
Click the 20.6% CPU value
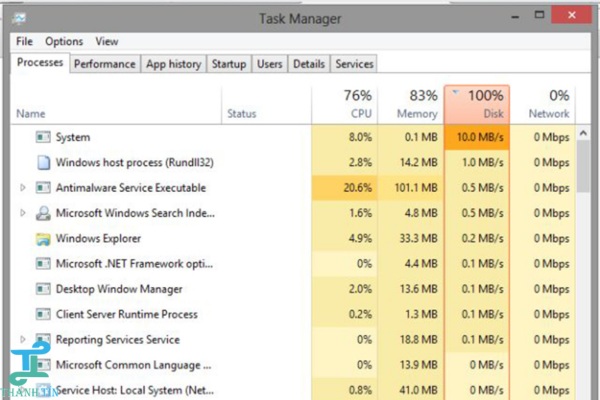[x=357, y=188]
